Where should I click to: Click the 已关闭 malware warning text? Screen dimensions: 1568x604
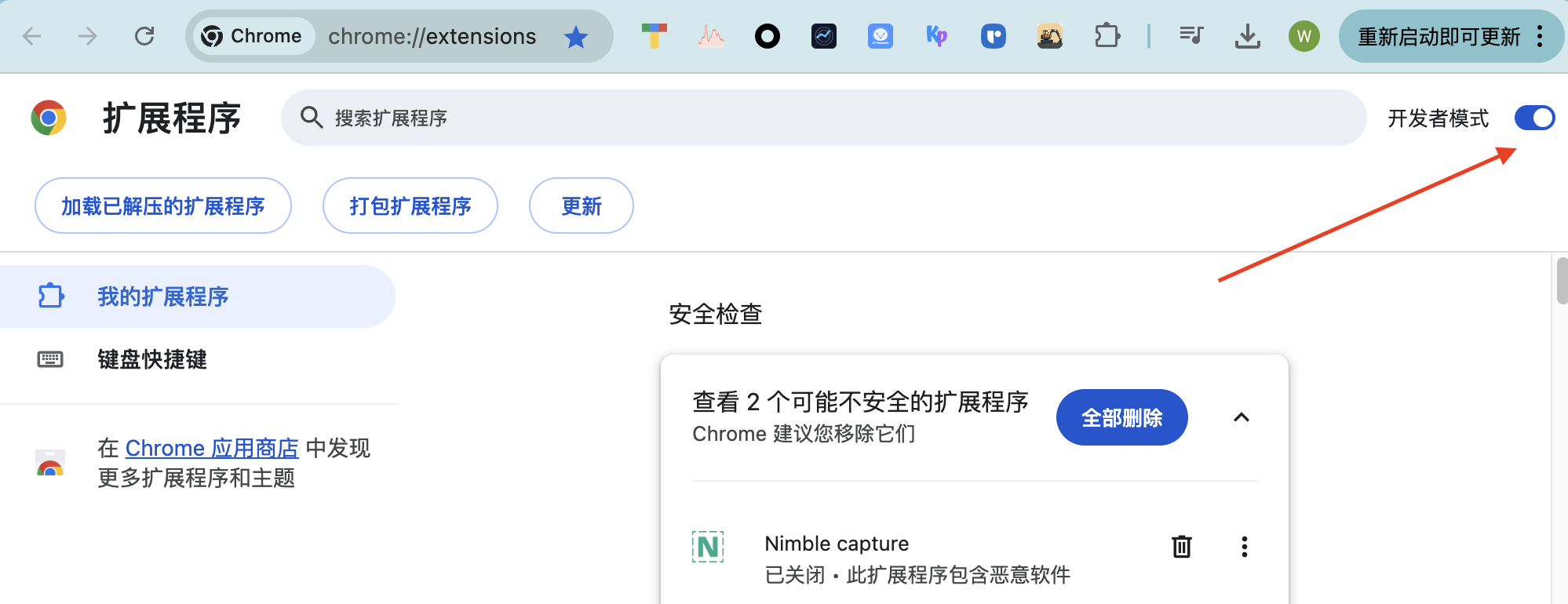click(x=917, y=575)
